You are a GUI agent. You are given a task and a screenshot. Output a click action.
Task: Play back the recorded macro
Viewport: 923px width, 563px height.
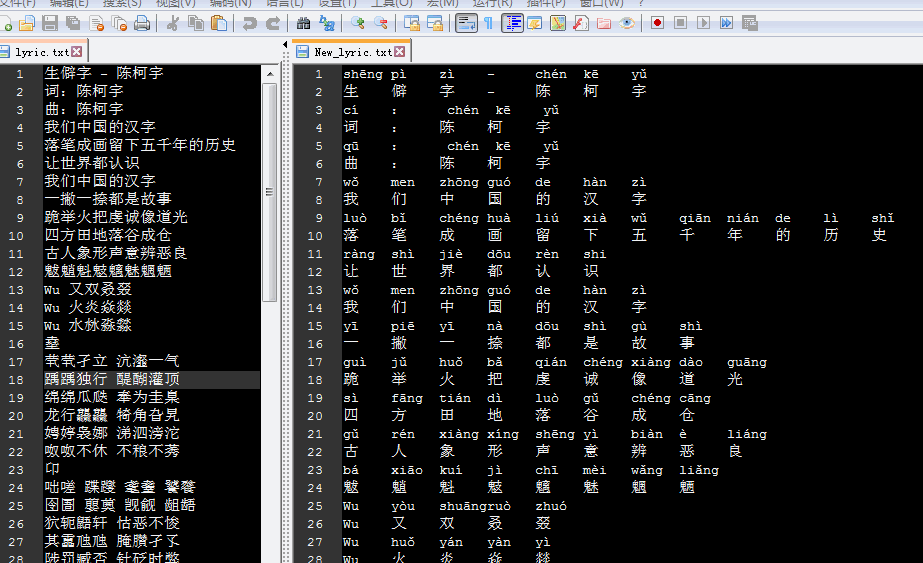pyautogui.click(x=703, y=24)
